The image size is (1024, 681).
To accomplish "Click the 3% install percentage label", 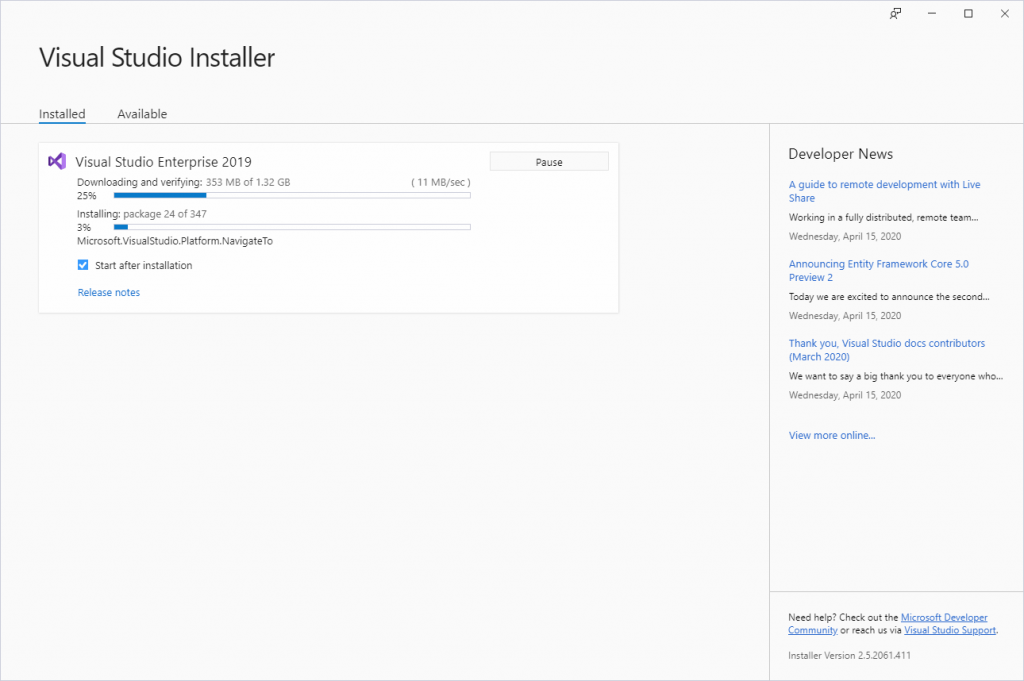I will click(84, 228).
